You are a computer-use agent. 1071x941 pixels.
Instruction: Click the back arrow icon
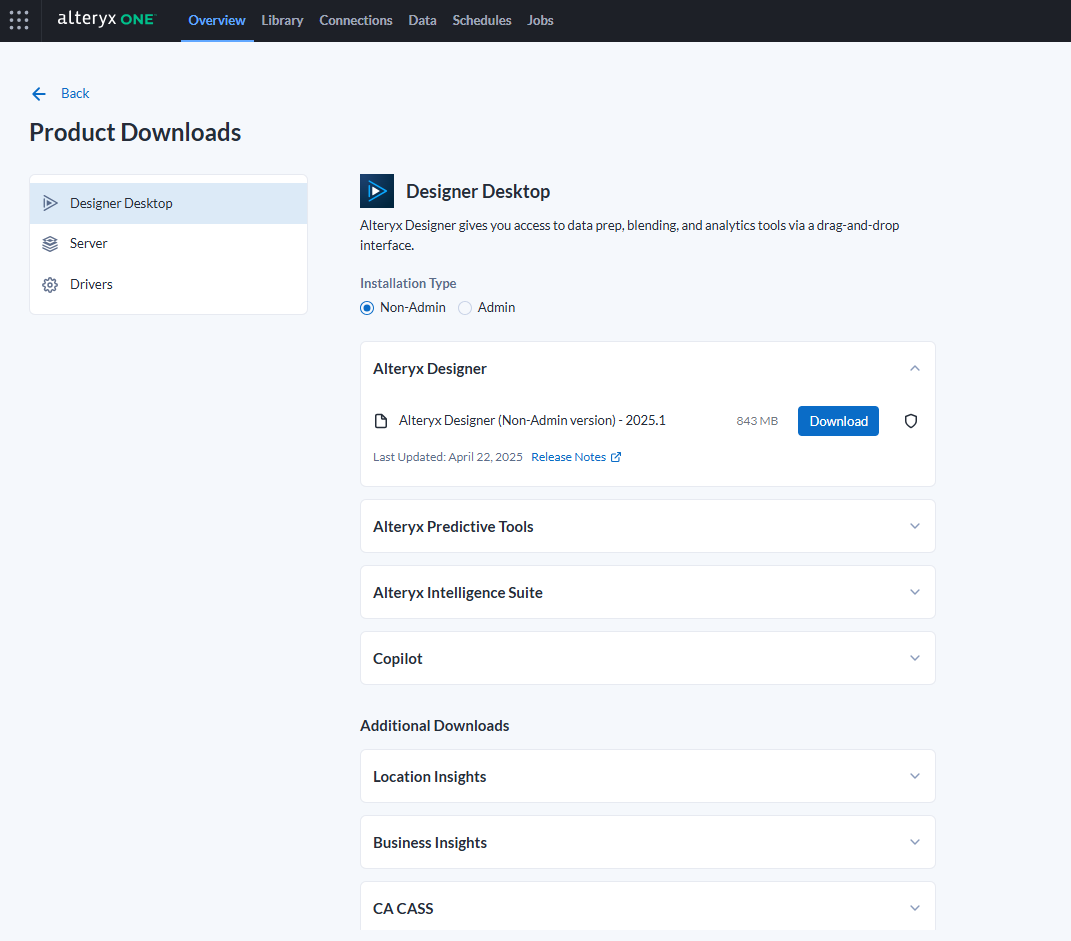click(x=39, y=94)
